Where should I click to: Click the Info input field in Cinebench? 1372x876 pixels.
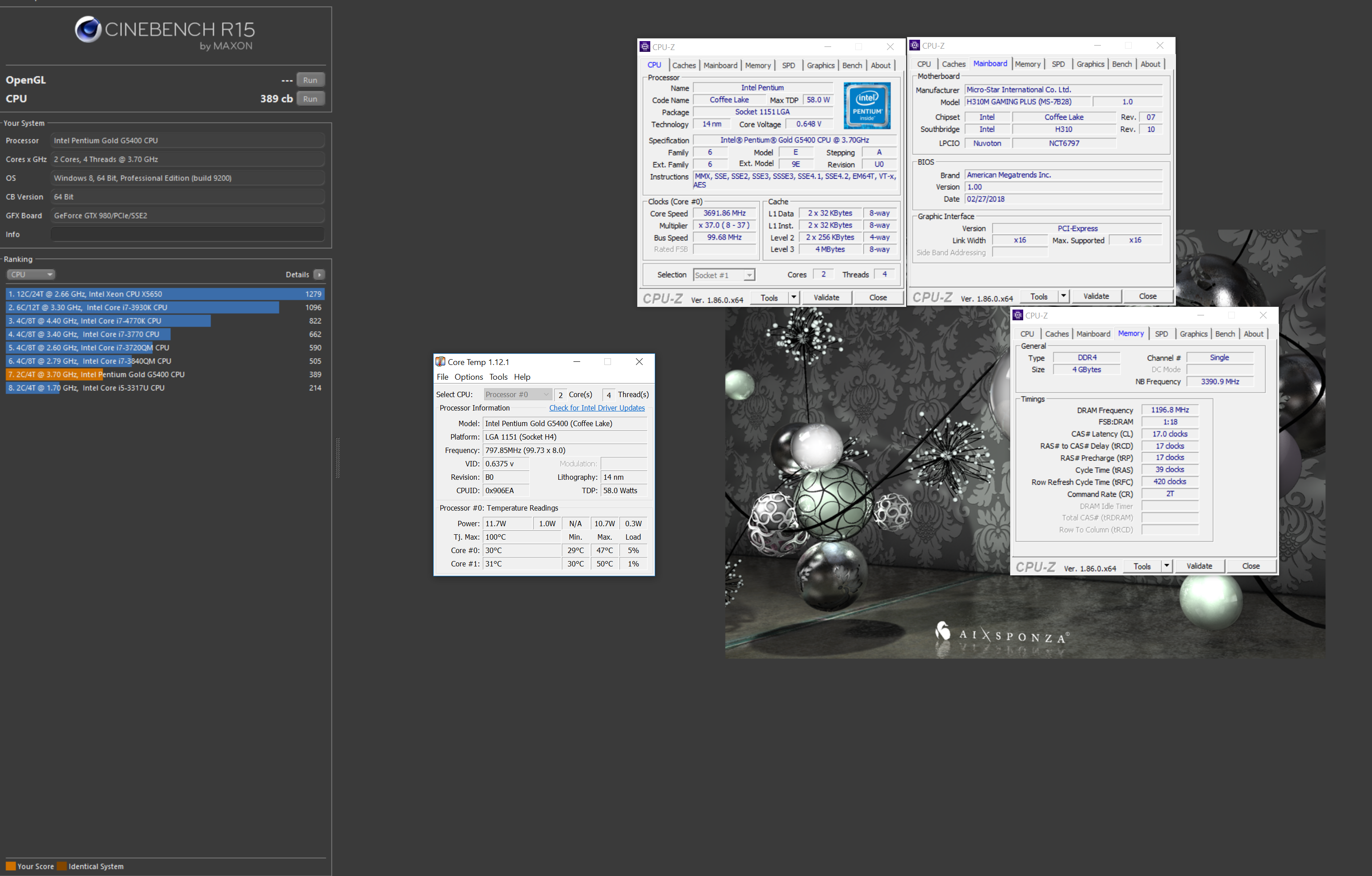[188, 234]
